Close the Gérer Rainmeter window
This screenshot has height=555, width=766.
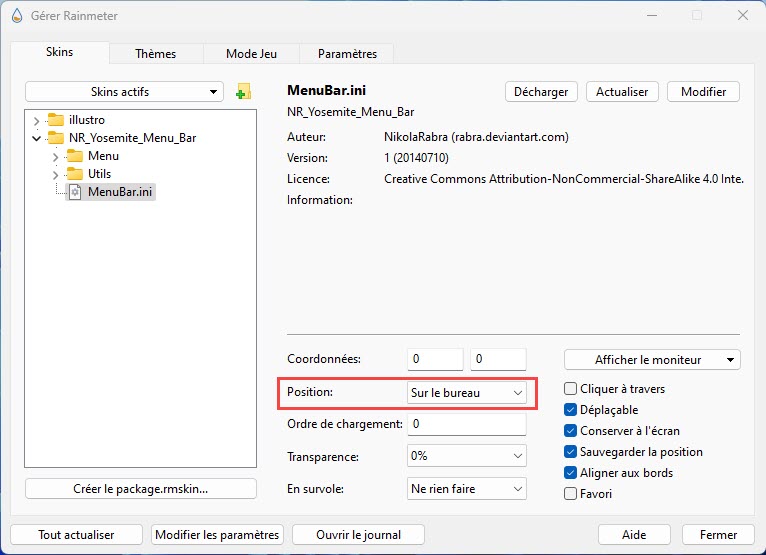point(743,15)
